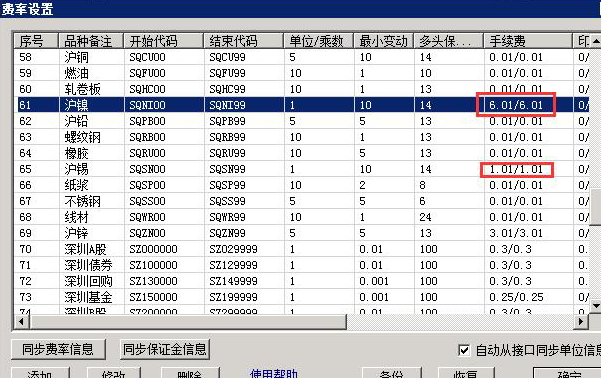Click the end code SZ129999
Image resolution: width=601 pixels, height=378 pixels.
pos(233,265)
